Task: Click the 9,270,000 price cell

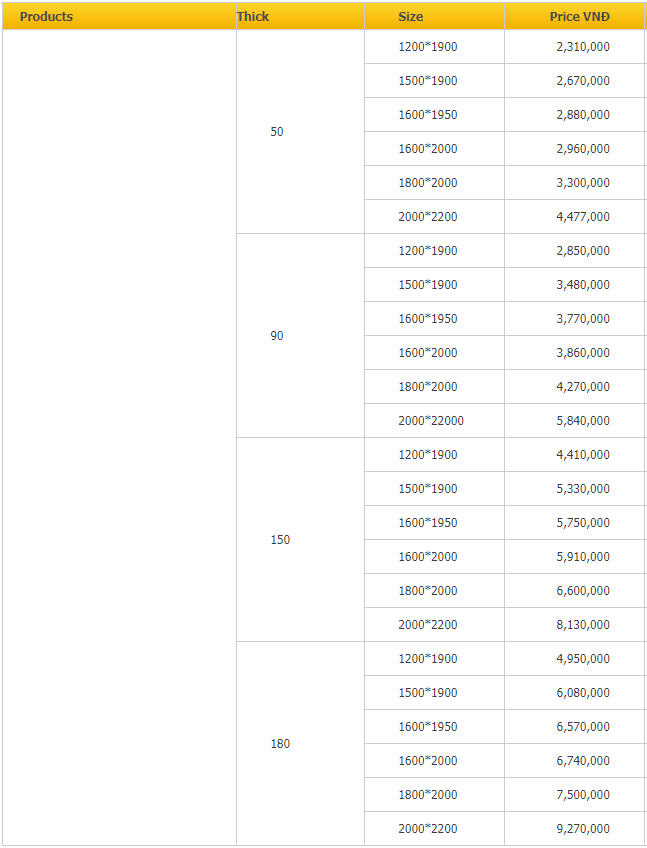Action: tap(583, 829)
